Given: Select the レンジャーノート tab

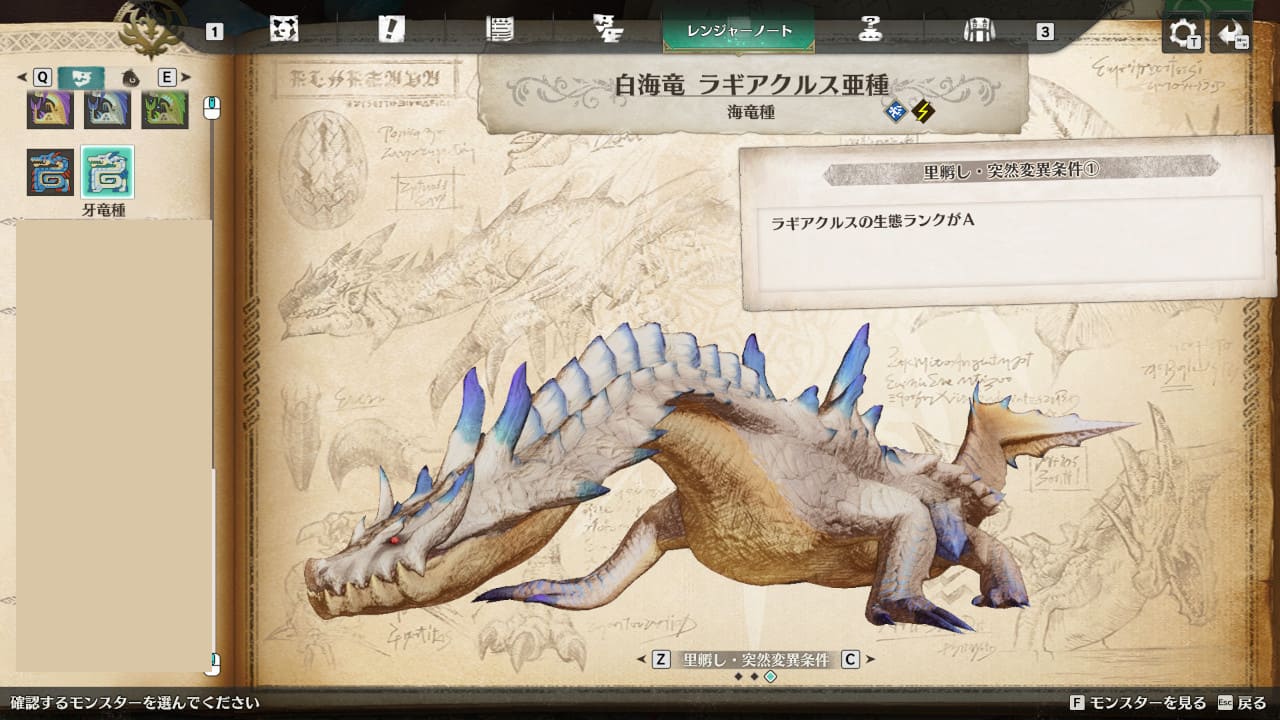Looking at the screenshot, I should click(739, 31).
